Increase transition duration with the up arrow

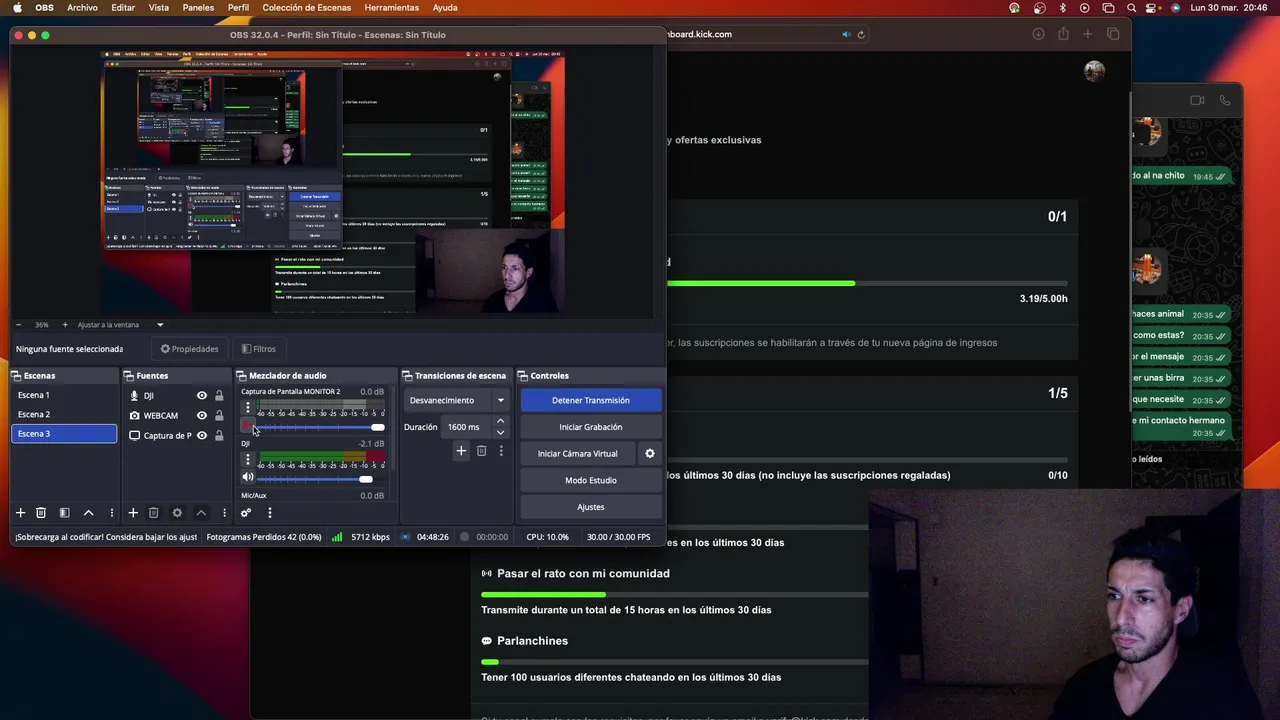point(500,422)
